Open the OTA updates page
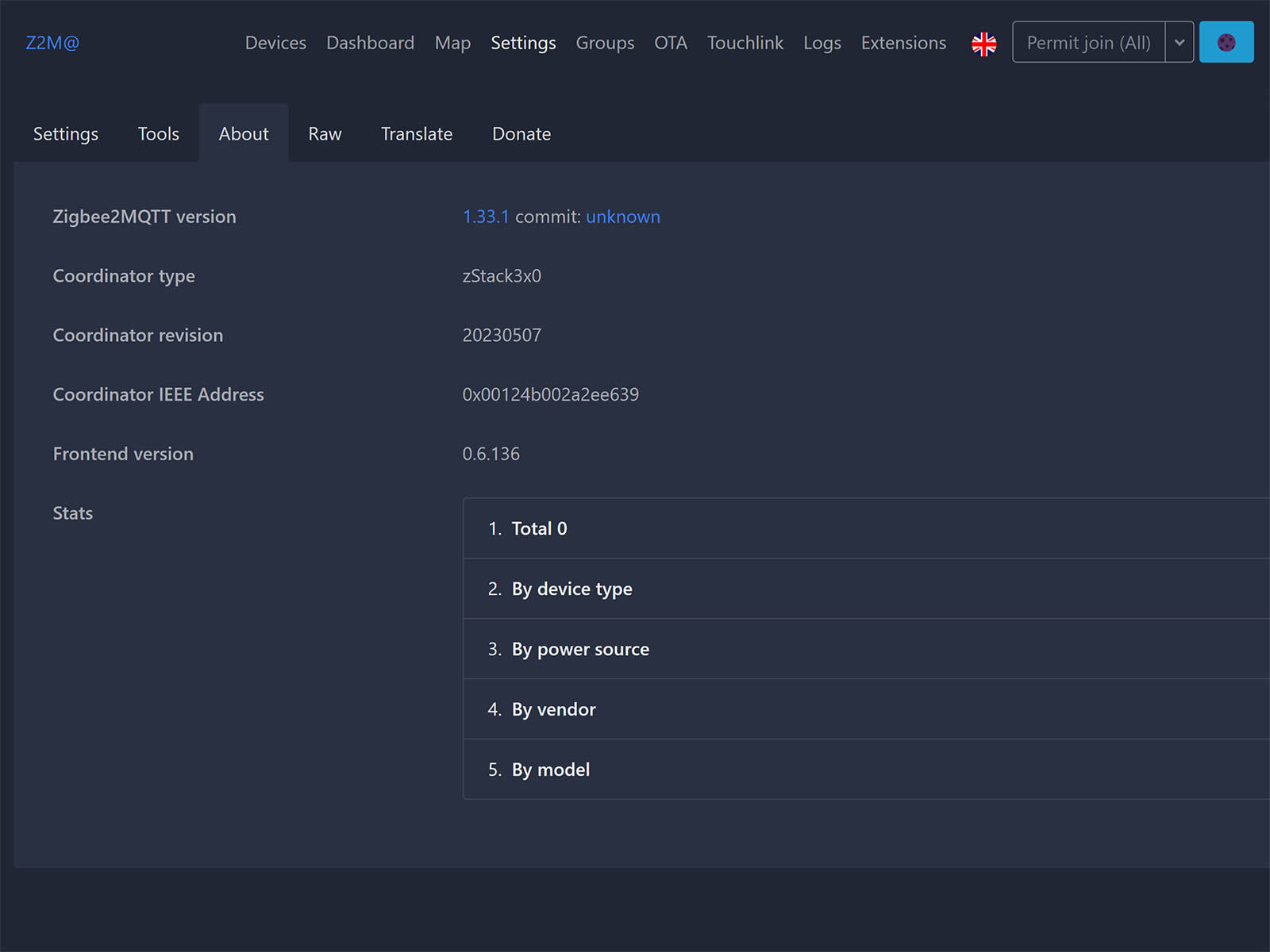The image size is (1270, 952). [x=671, y=43]
